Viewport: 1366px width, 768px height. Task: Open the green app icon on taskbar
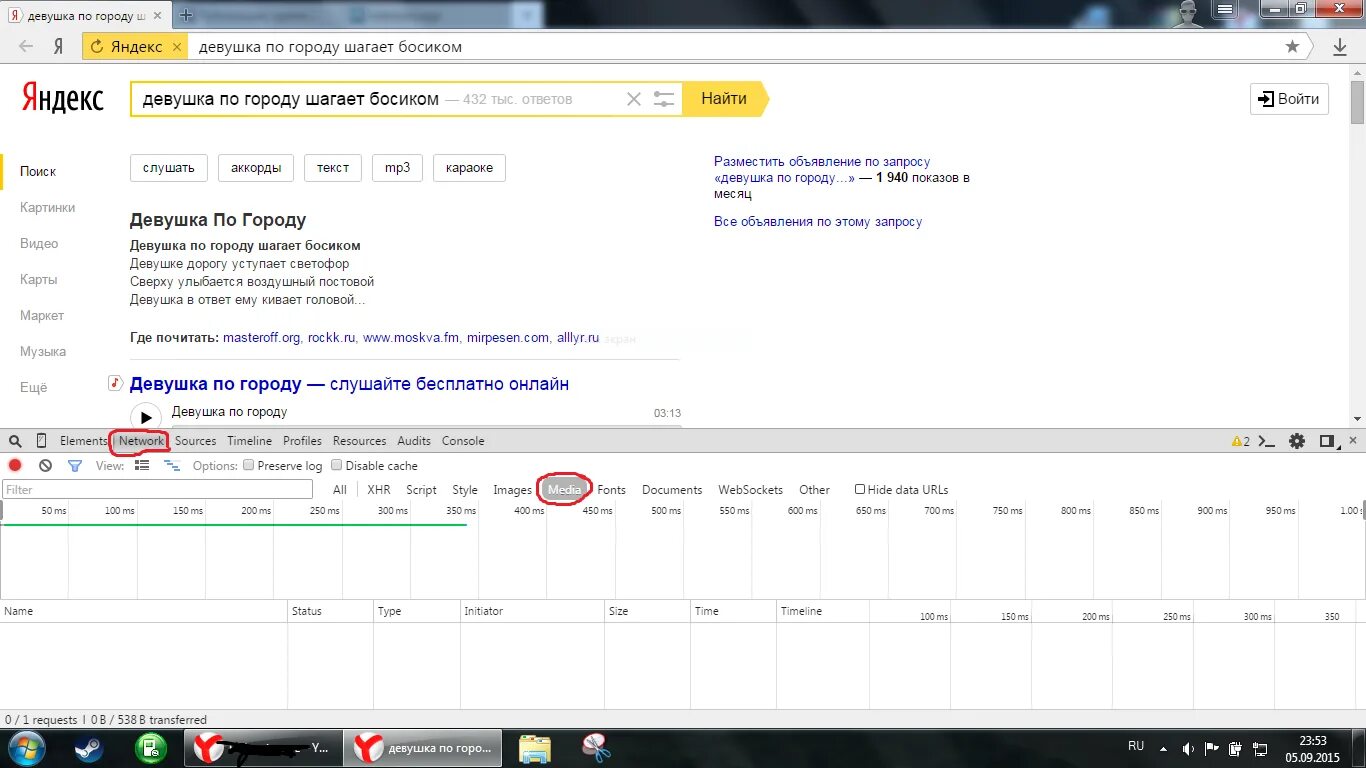151,747
